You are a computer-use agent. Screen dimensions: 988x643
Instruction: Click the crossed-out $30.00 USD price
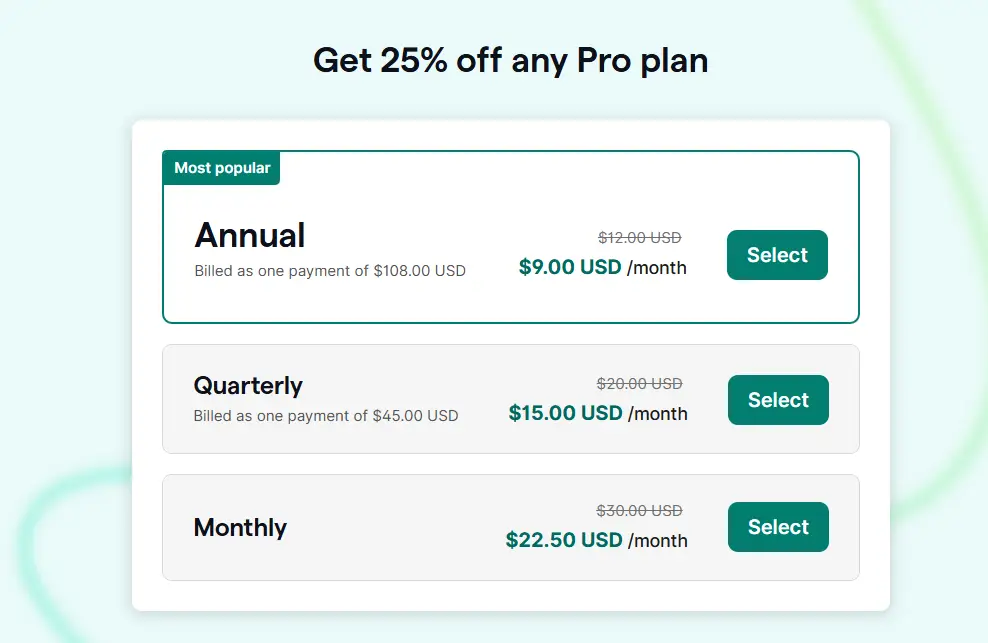[x=639, y=510]
